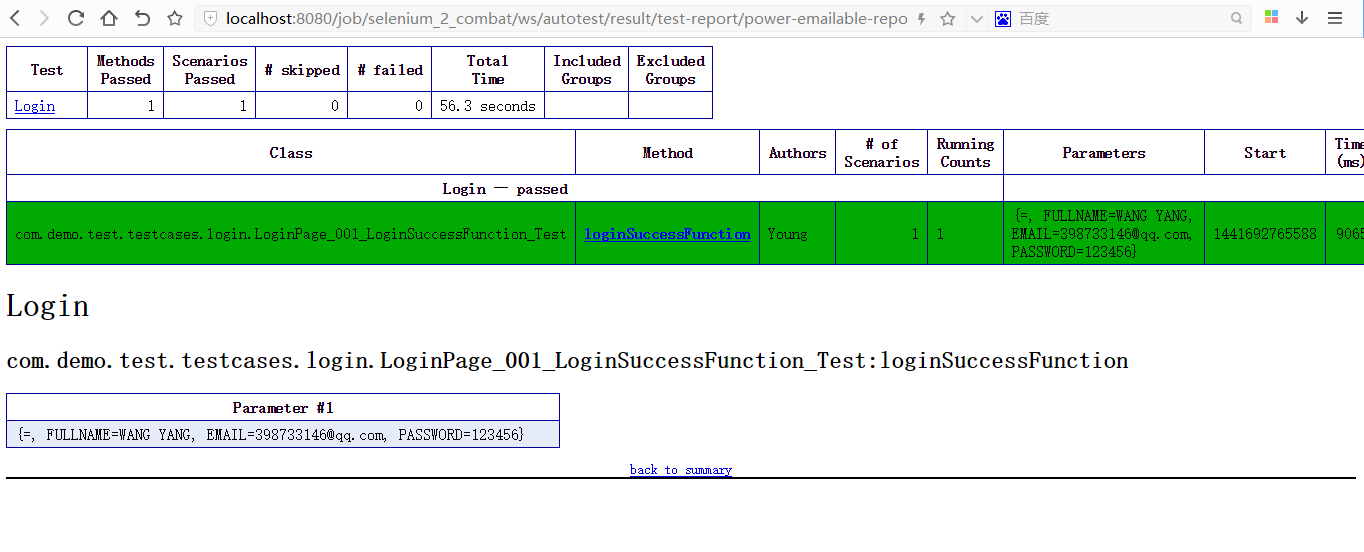Image resolution: width=1364 pixels, height=552 pixels.
Task: Open downloads with the down arrow icon
Action: pos(1302,18)
